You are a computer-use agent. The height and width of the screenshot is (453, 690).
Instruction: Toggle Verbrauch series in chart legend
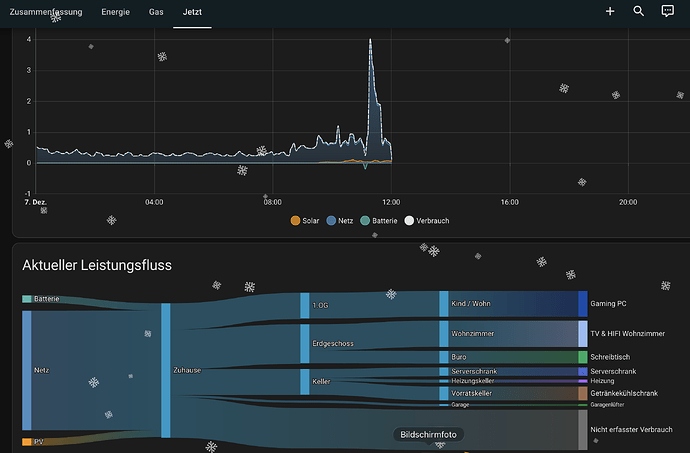(x=427, y=220)
